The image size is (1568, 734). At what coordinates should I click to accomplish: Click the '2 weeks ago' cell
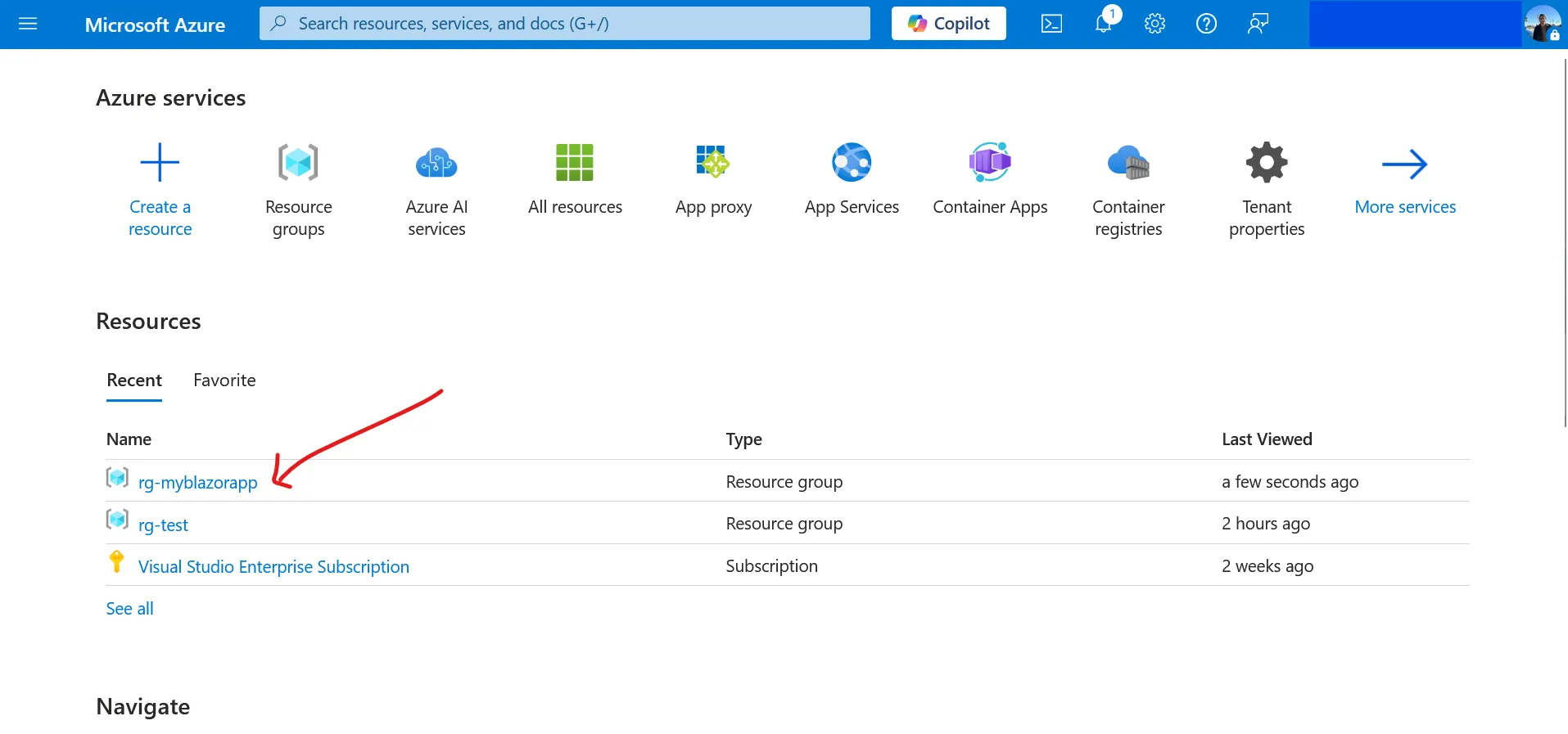tap(1268, 566)
